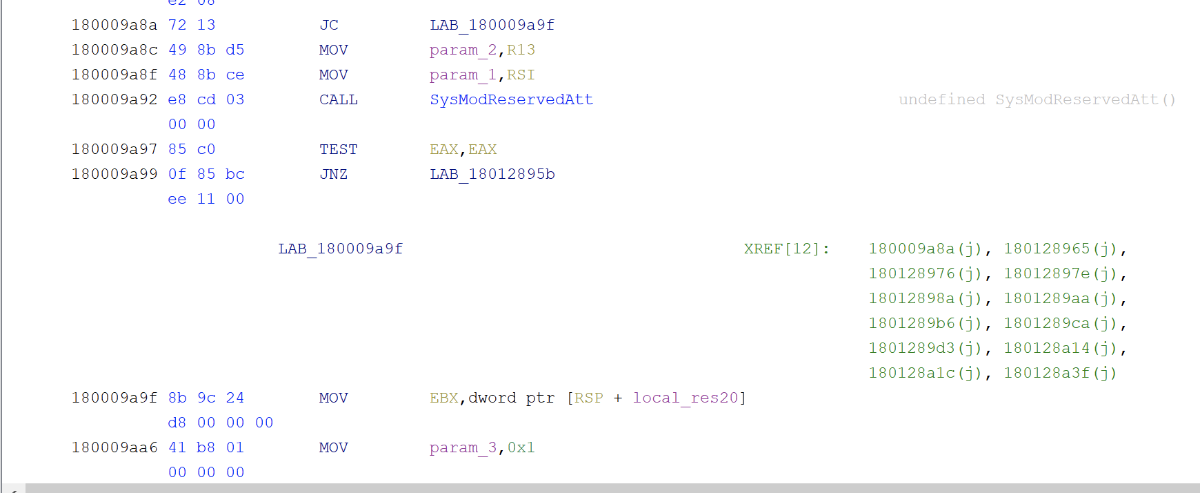Click param_3,0x1 operand
The width and height of the screenshot is (1200, 493).
[483, 447]
